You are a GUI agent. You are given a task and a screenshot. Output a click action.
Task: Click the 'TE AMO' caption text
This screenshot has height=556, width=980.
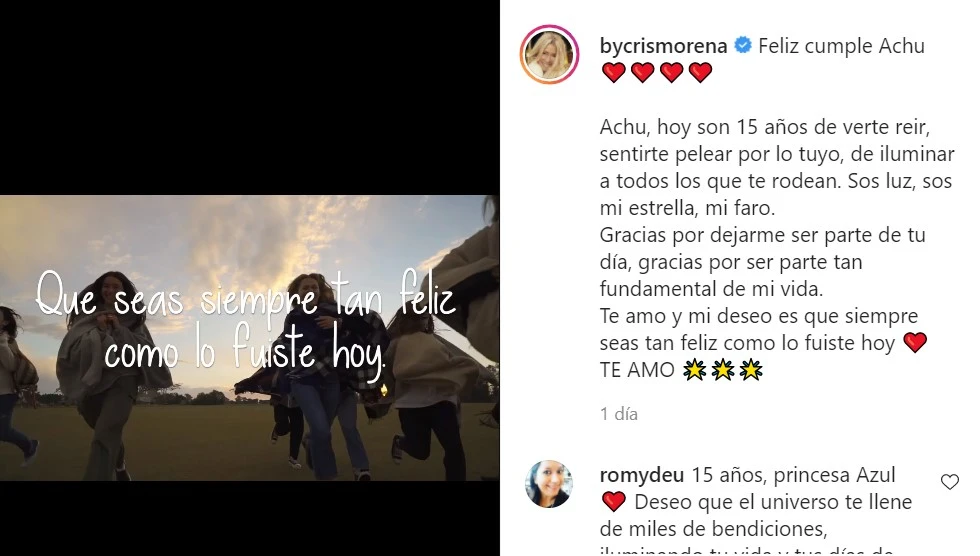point(637,370)
